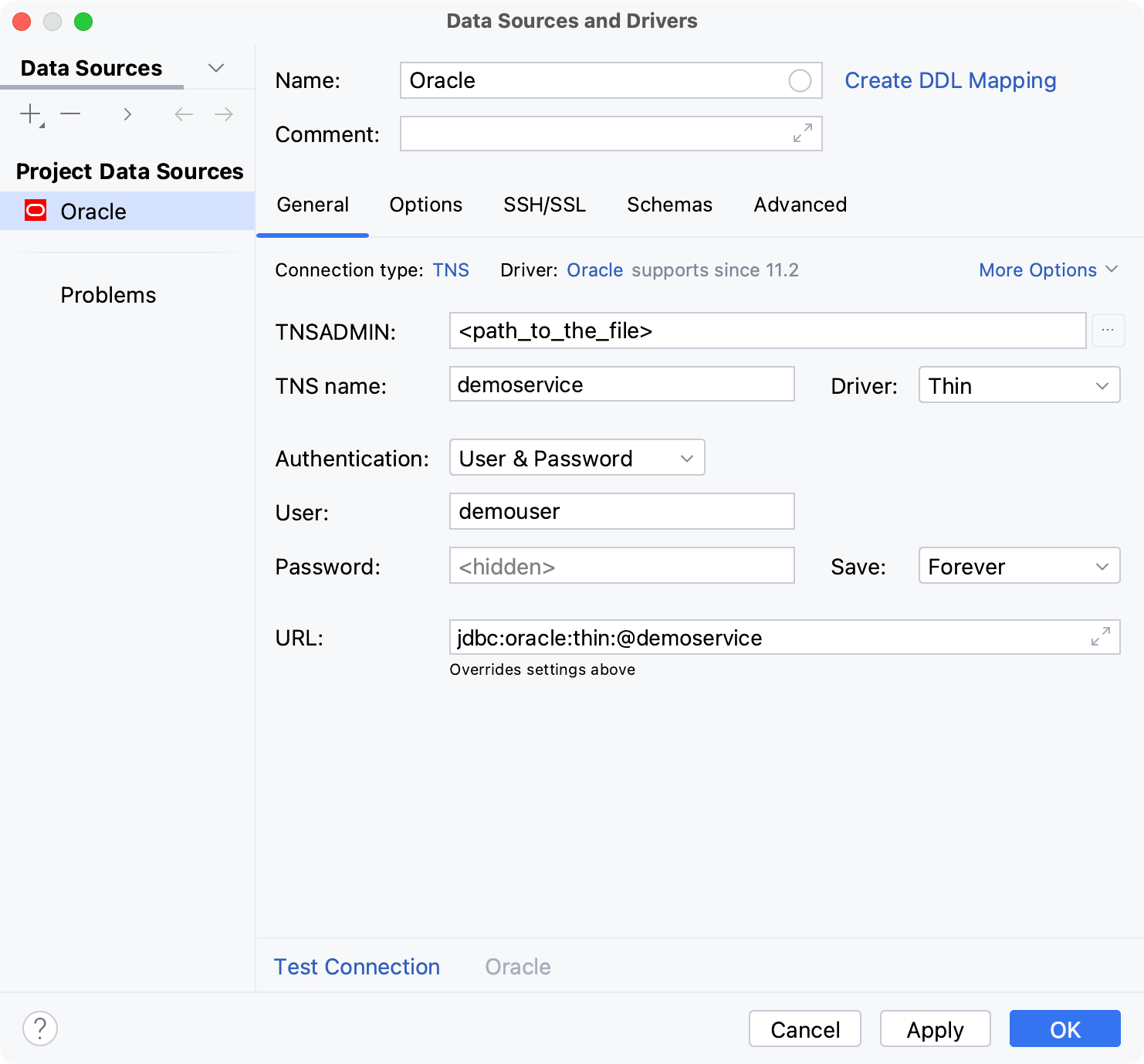The image size is (1144, 1064).
Task: Add a new data source
Action: [x=29, y=114]
